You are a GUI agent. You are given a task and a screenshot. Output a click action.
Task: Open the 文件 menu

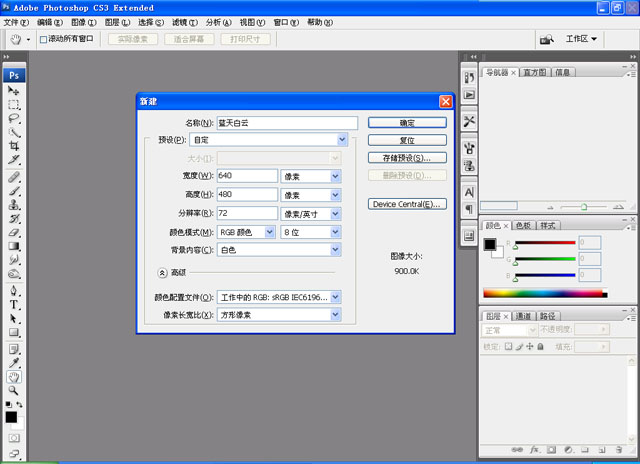(x=16, y=22)
